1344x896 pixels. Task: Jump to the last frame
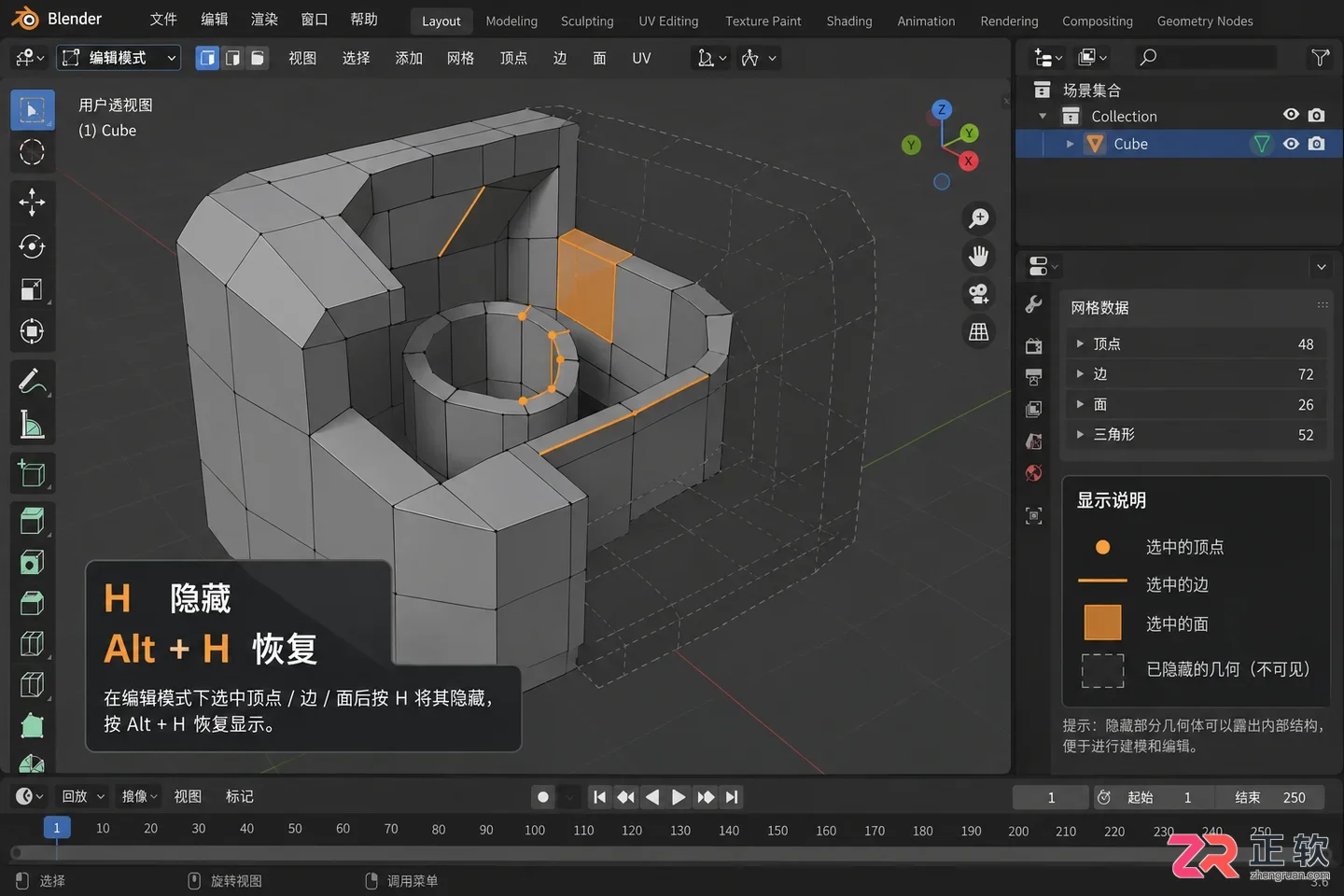732,797
